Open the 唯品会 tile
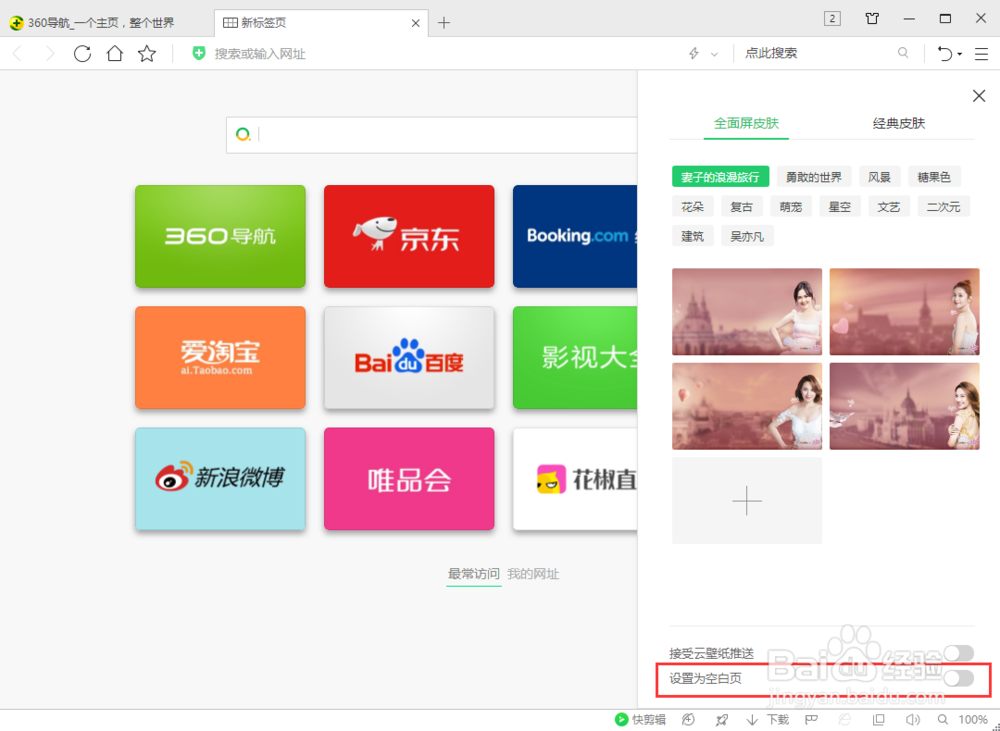Viewport: 1000px width, 731px height. pos(409,478)
